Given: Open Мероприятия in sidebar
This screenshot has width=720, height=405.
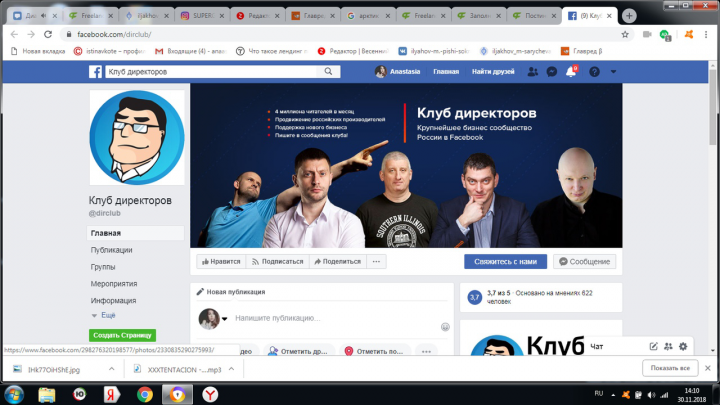Looking at the screenshot, I should [114, 284].
